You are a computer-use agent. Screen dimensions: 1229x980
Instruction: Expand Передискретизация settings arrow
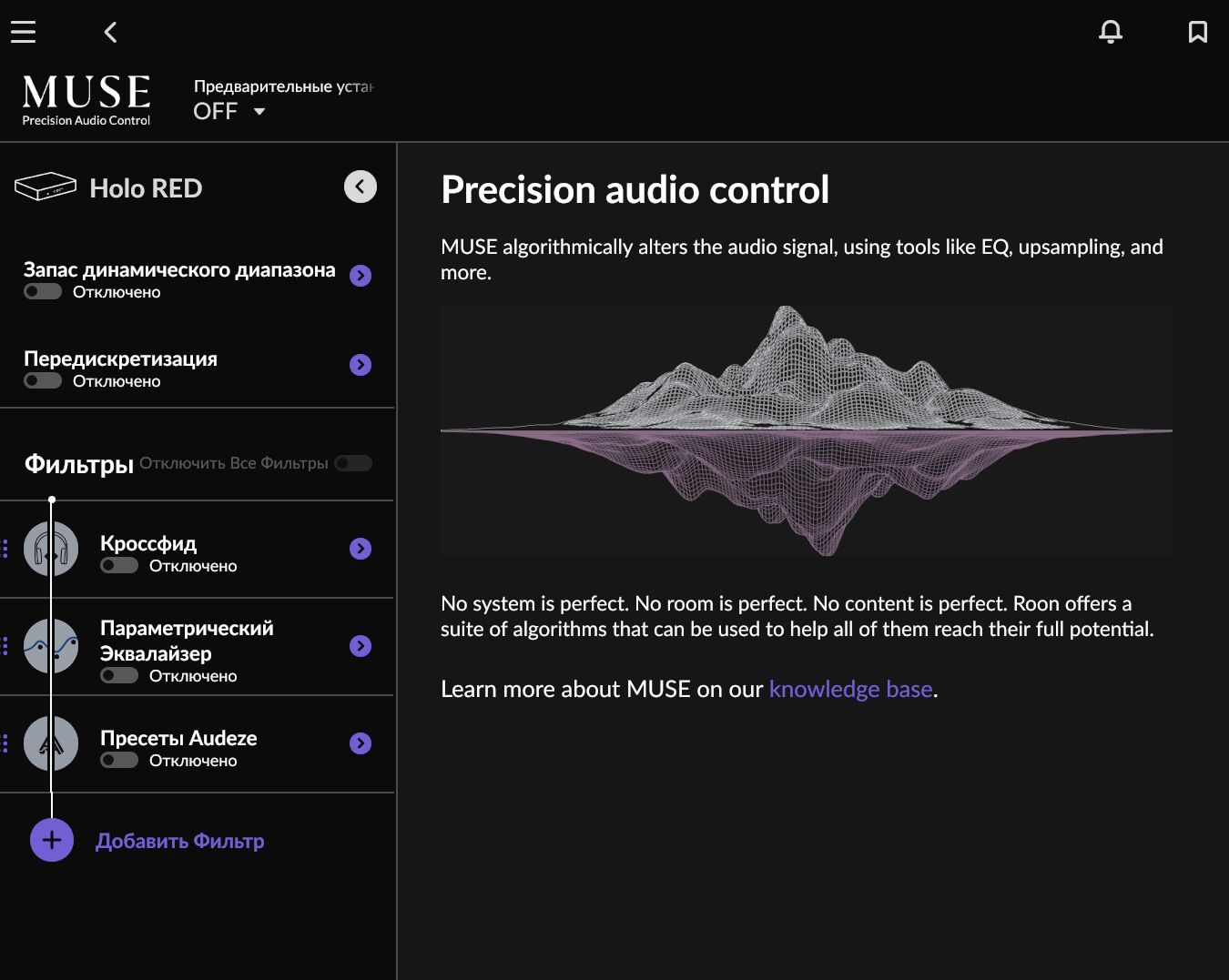pyautogui.click(x=361, y=365)
